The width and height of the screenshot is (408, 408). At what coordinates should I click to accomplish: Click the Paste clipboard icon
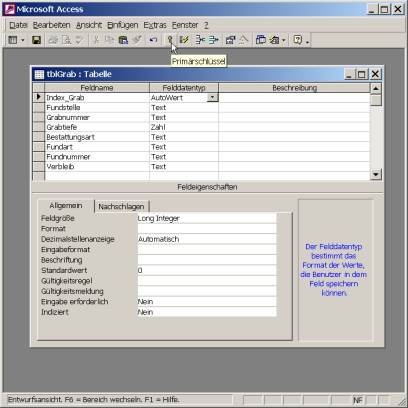pyautogui.click(x=123, y=40)
